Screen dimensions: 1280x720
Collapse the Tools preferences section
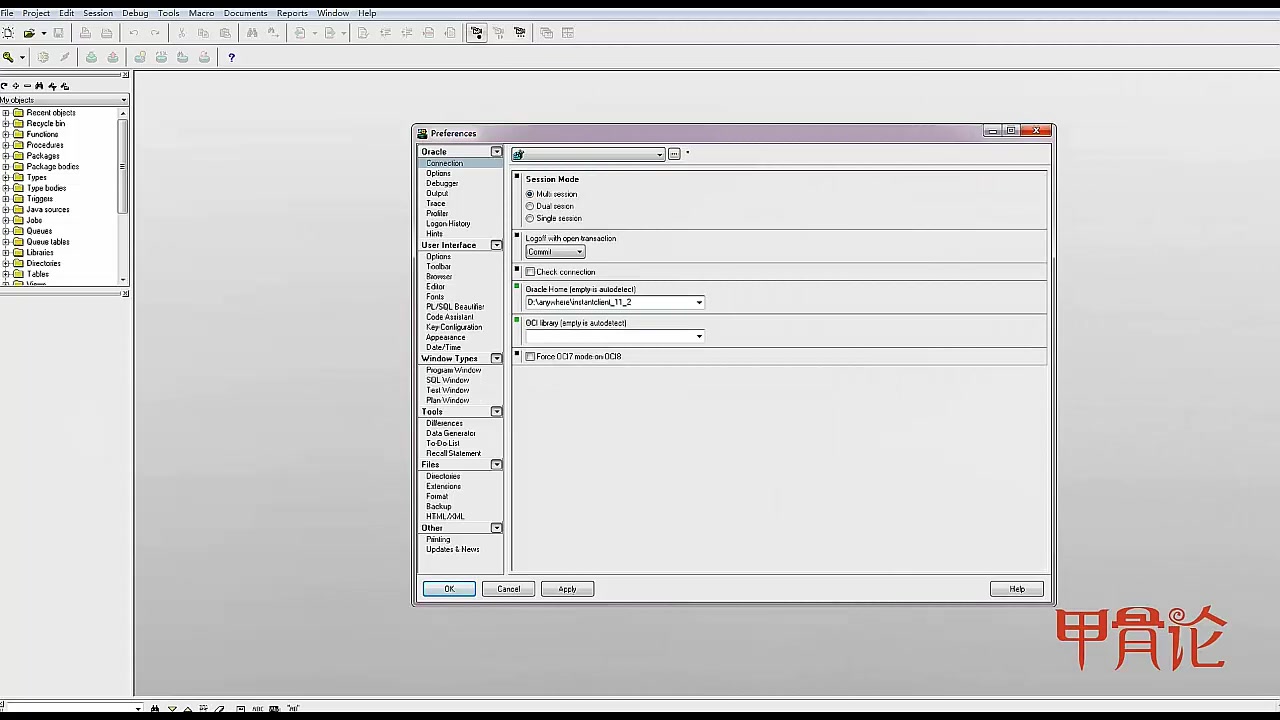(496, 412)
